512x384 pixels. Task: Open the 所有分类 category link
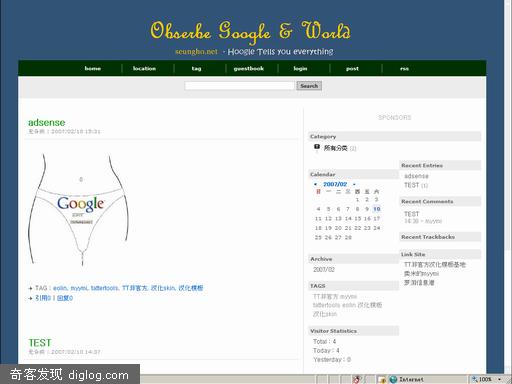(x=336, y=148)
